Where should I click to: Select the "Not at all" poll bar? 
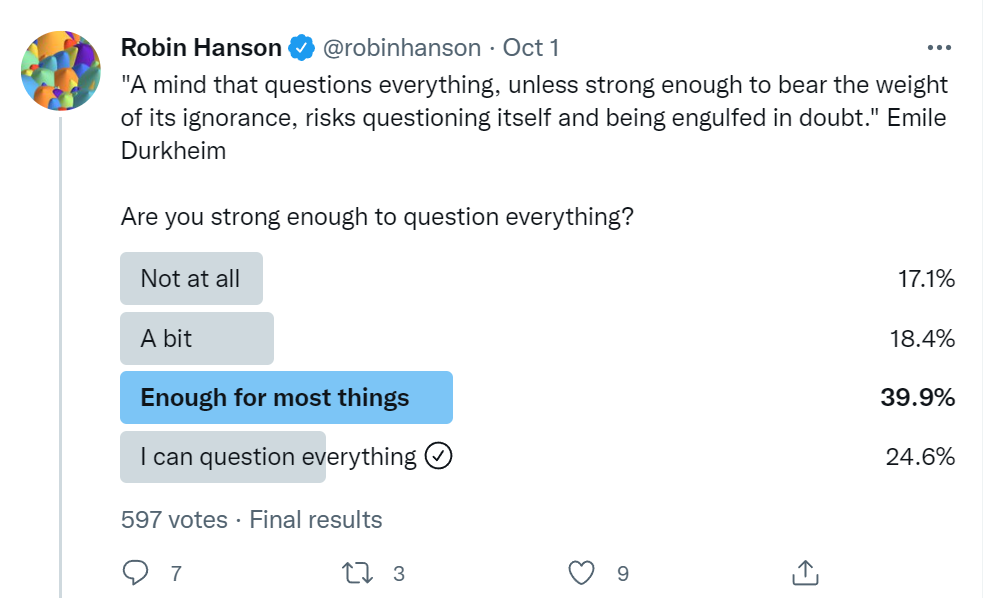tap(191, 279)
